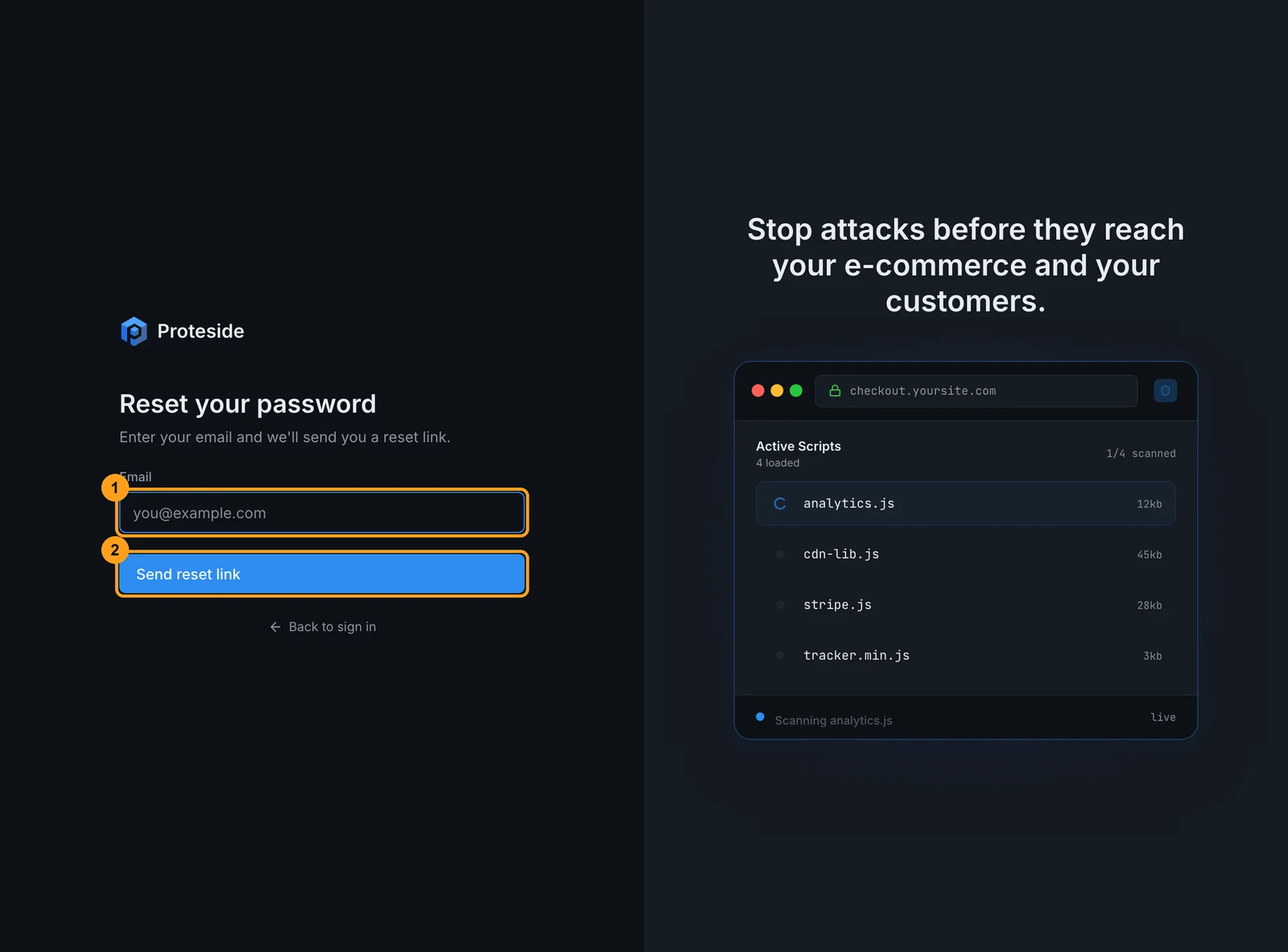Image resolution: width=1288 pixels, height=952 pixels.
Task: Click the red window dot in mock browser
Action: [758, 390]
